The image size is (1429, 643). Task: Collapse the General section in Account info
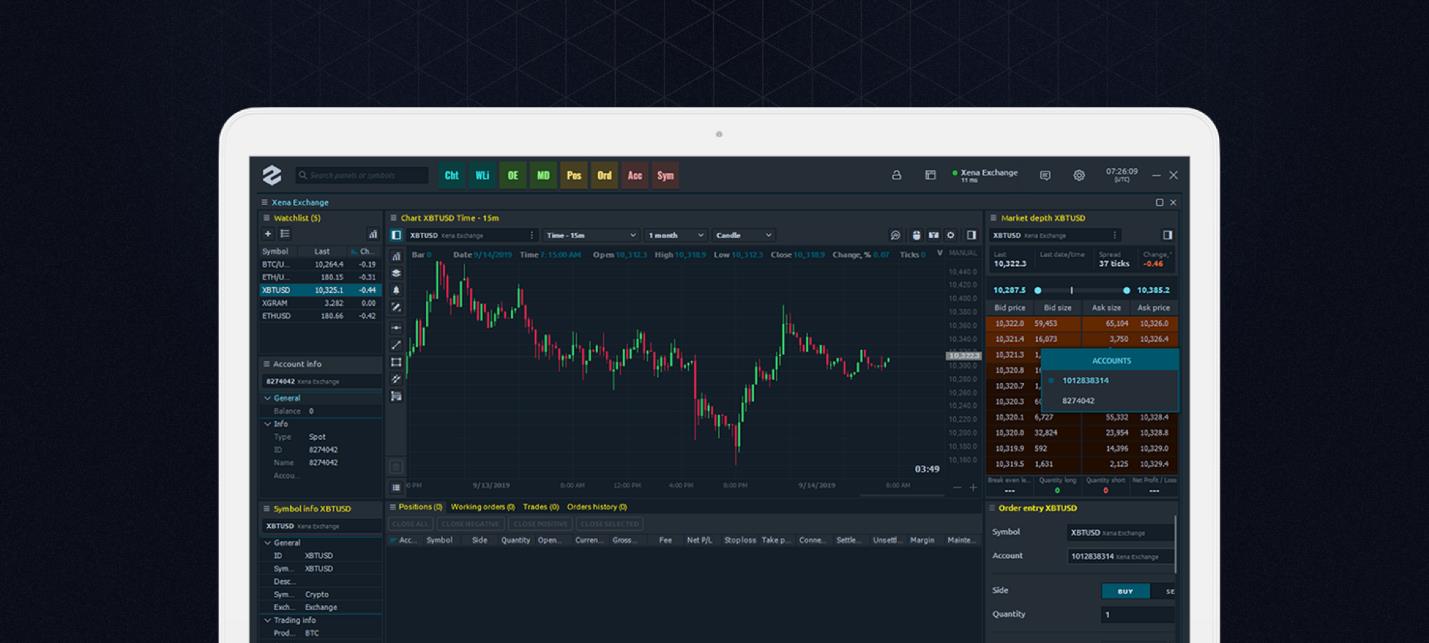[268, 398]
